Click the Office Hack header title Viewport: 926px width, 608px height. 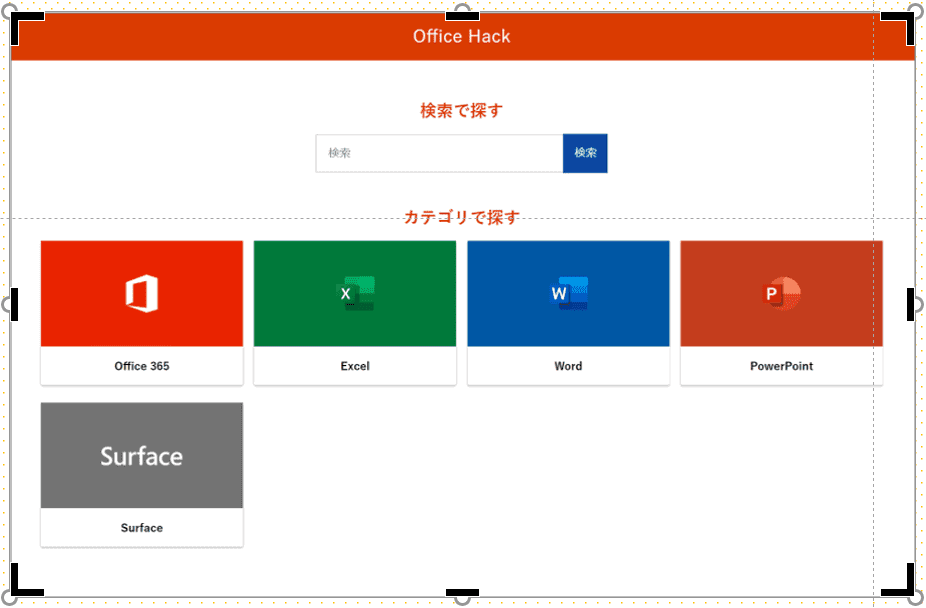461,36
